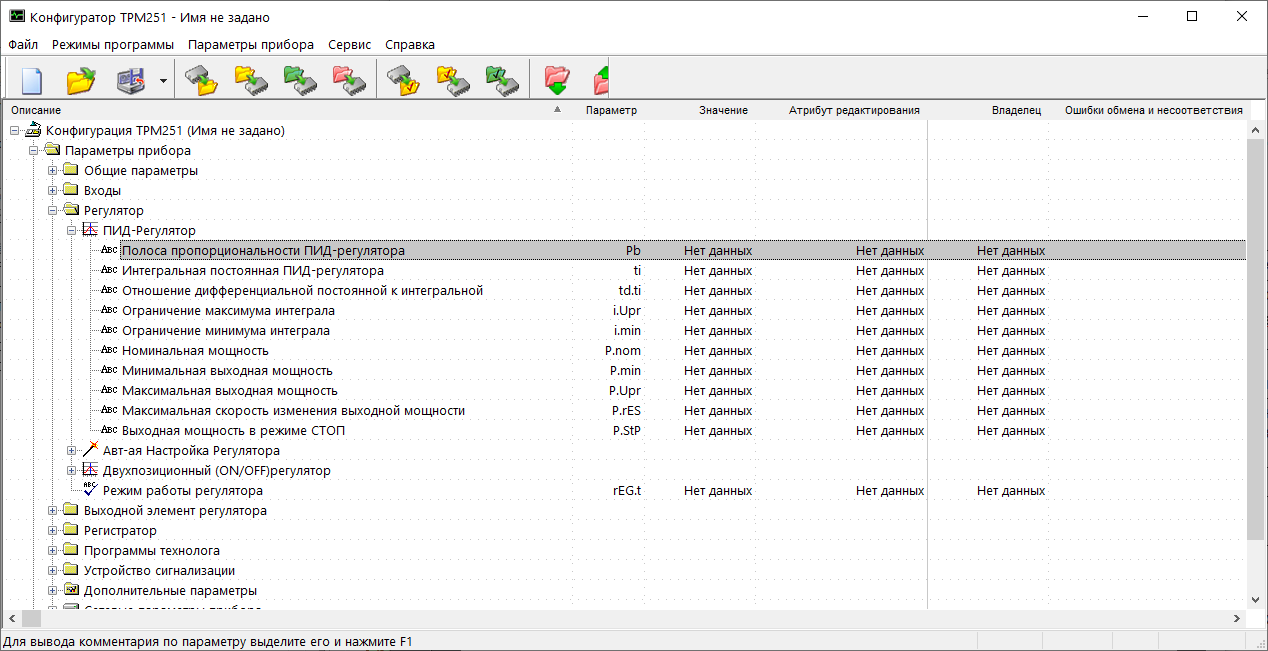Create a new configuration with the blank page icon
This screenshot has width=1268, height=651.
[x=33, y=79]
